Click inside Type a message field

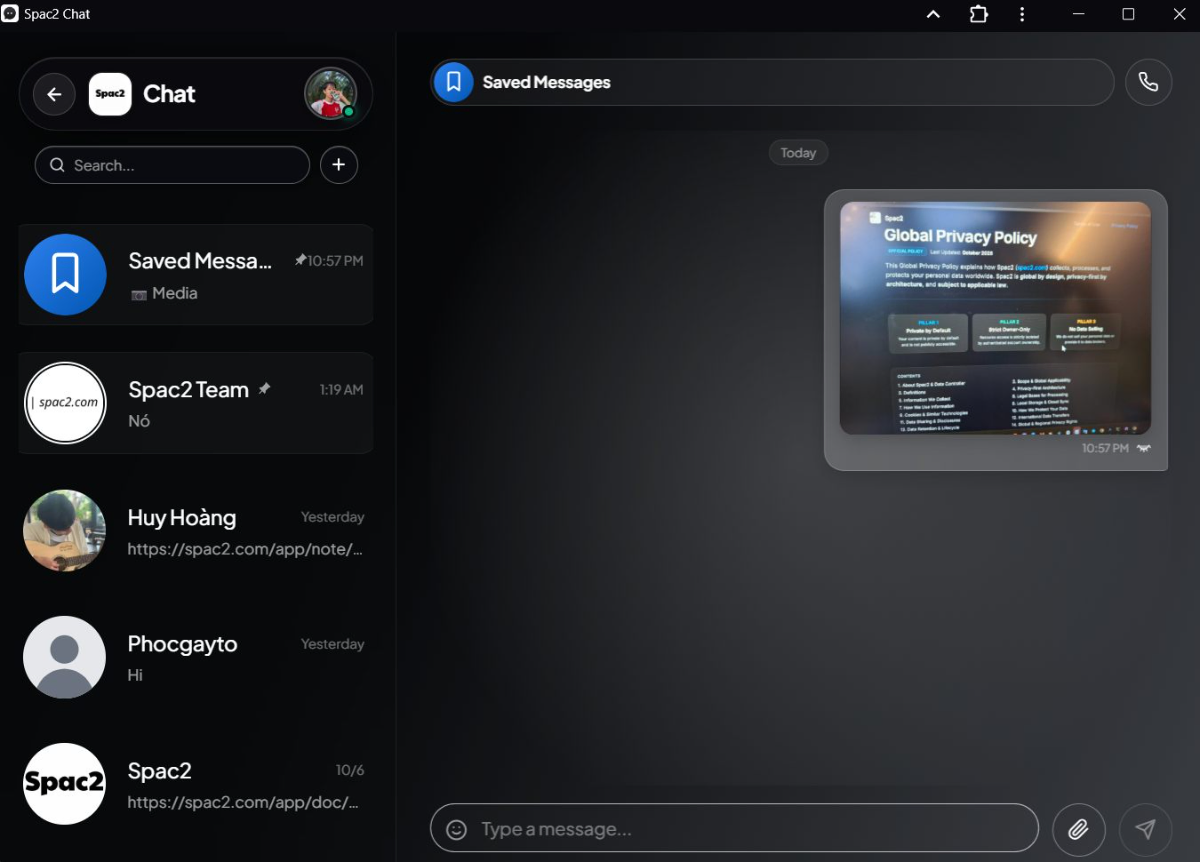coord(735,829)
